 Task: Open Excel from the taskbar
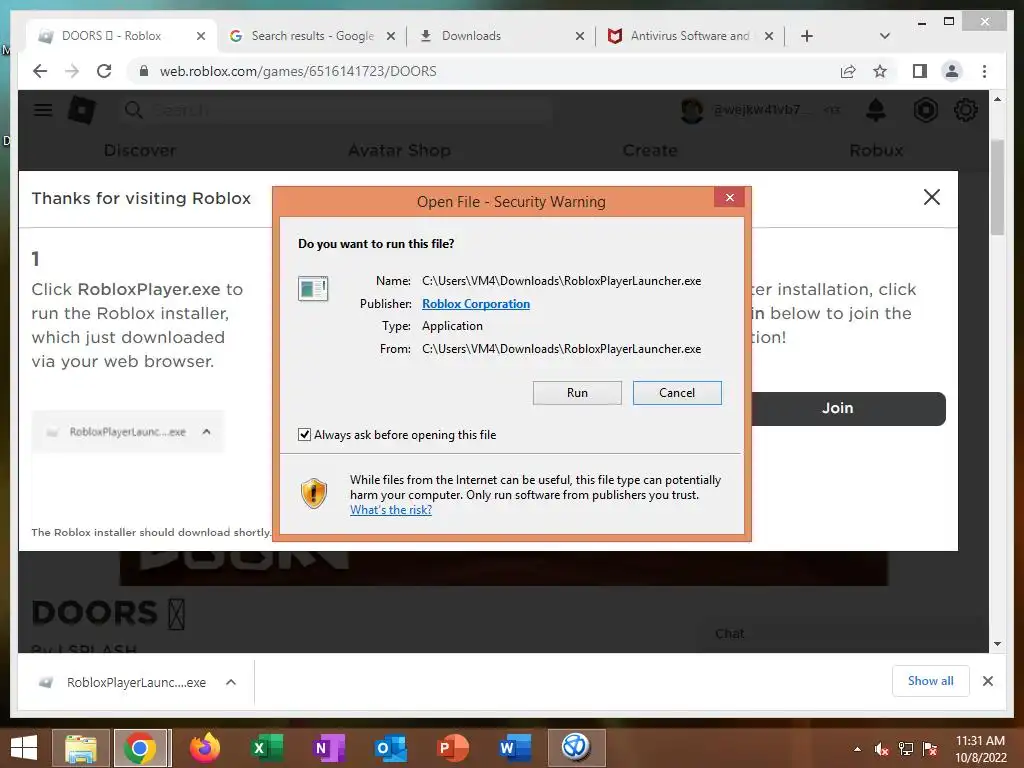click(x=267, y=748)
